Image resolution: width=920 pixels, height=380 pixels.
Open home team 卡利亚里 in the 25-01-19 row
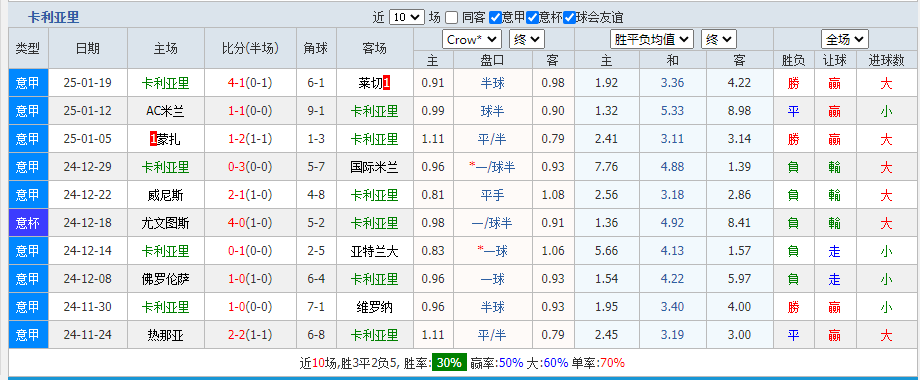165,83
